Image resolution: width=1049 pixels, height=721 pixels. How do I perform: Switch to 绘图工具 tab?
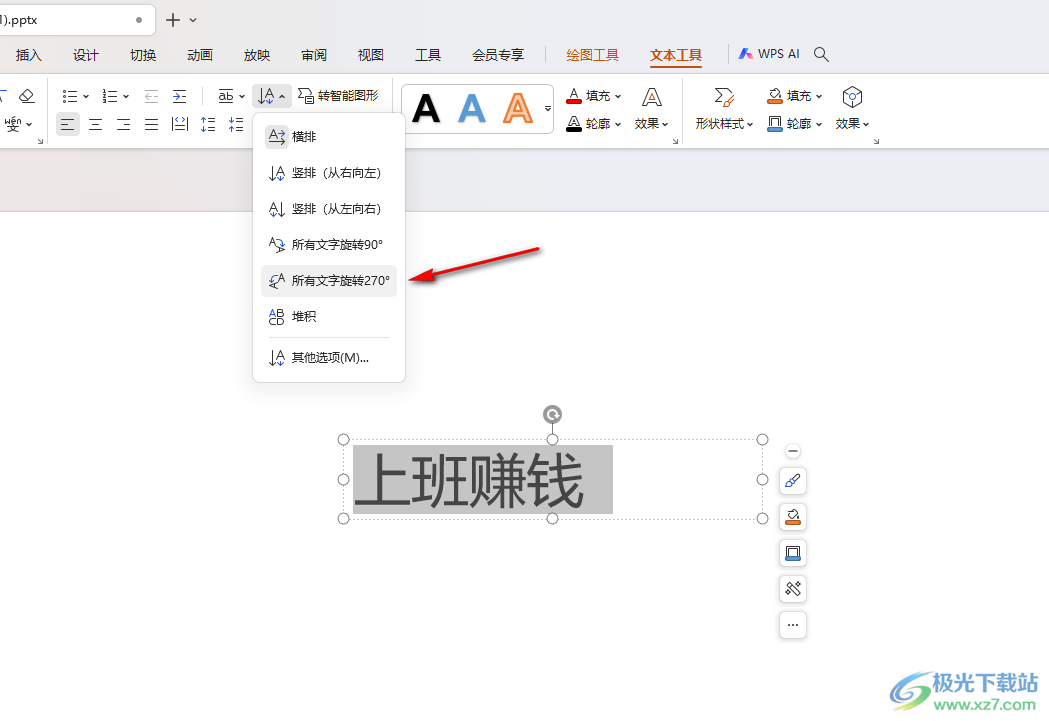(x=593, y=55)
